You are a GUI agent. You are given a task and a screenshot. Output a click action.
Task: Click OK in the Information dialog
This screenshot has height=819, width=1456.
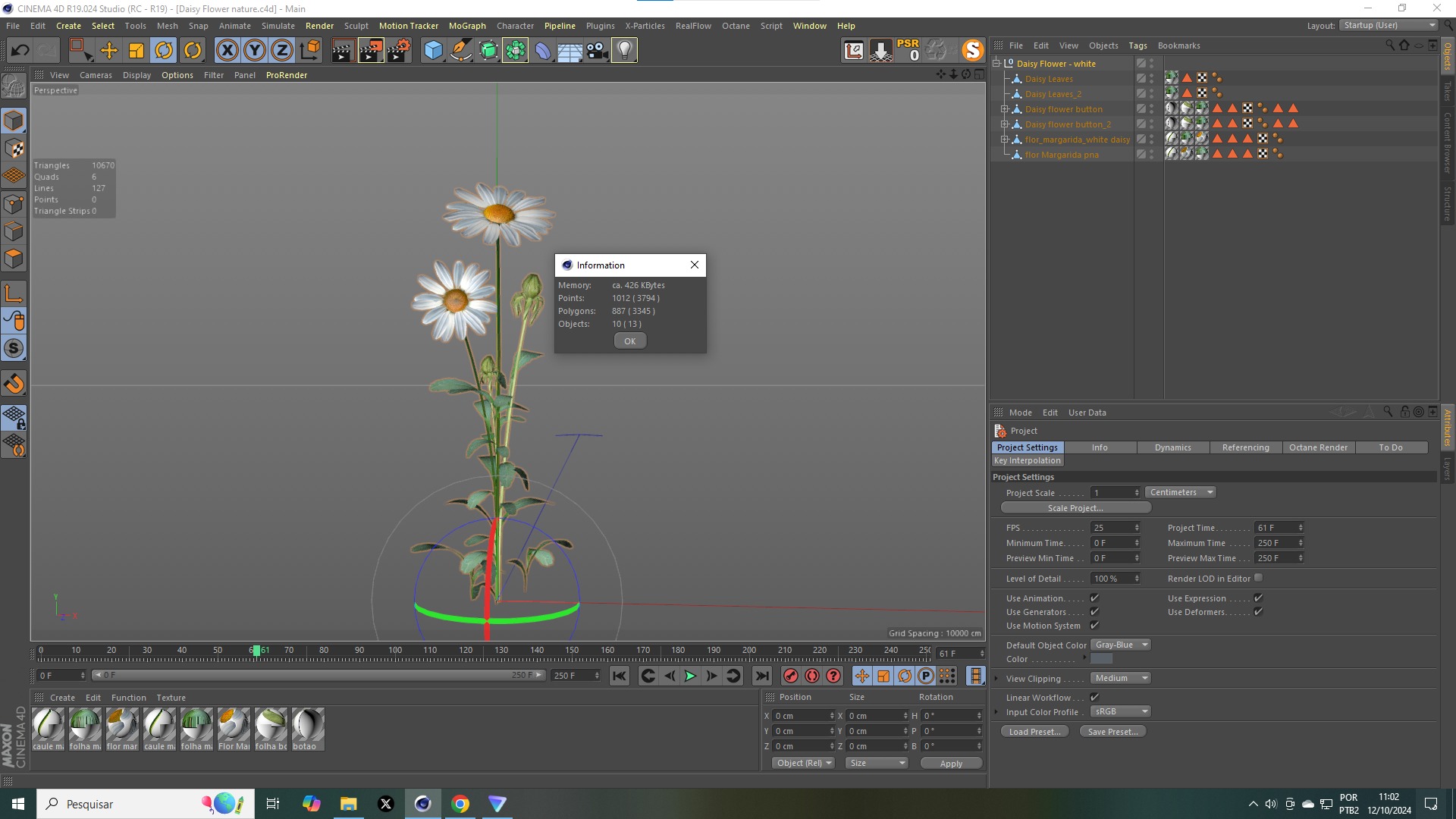[x=629, y=341]
